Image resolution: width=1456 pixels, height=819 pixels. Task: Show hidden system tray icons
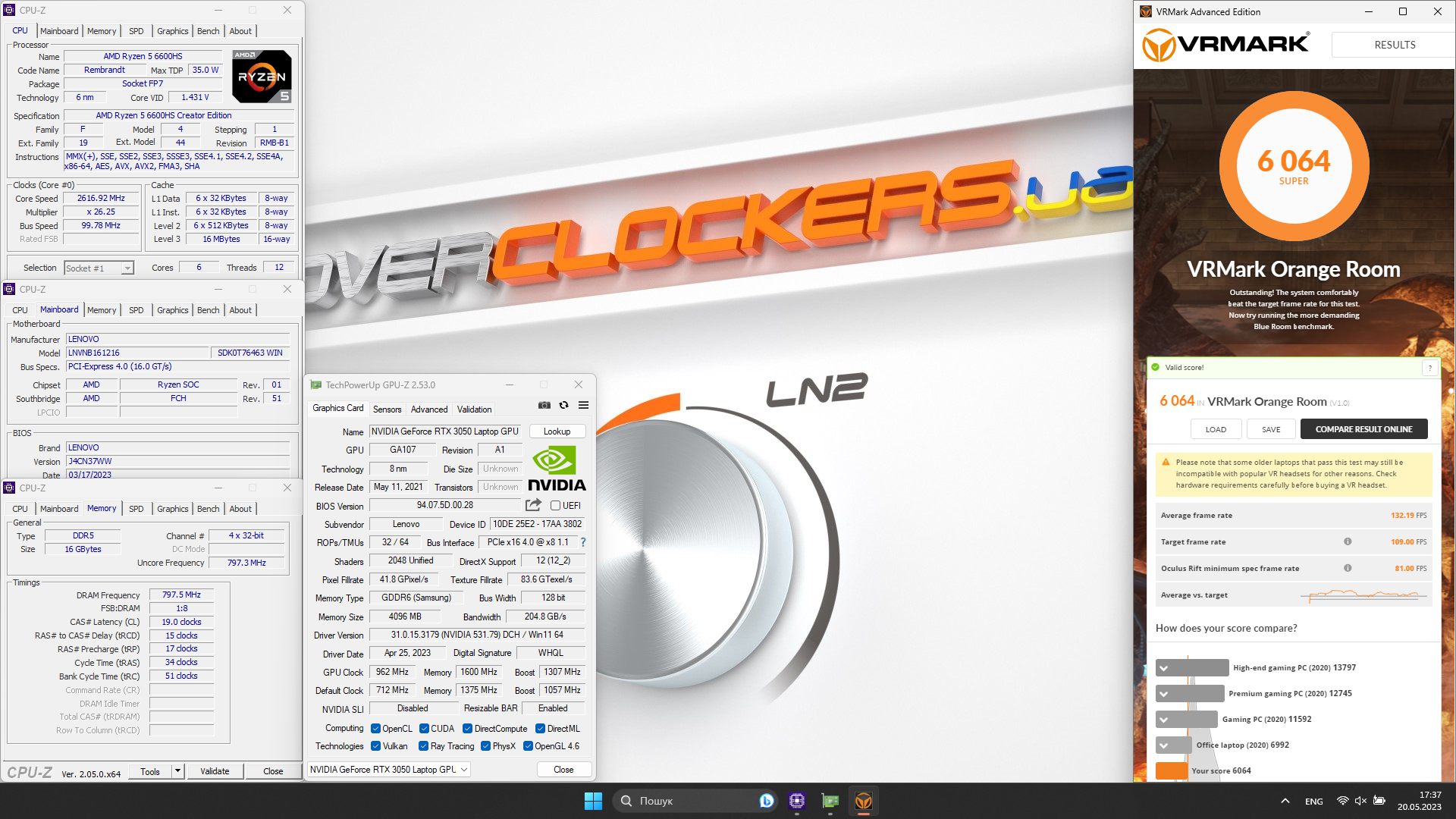tap(1285, 801)
